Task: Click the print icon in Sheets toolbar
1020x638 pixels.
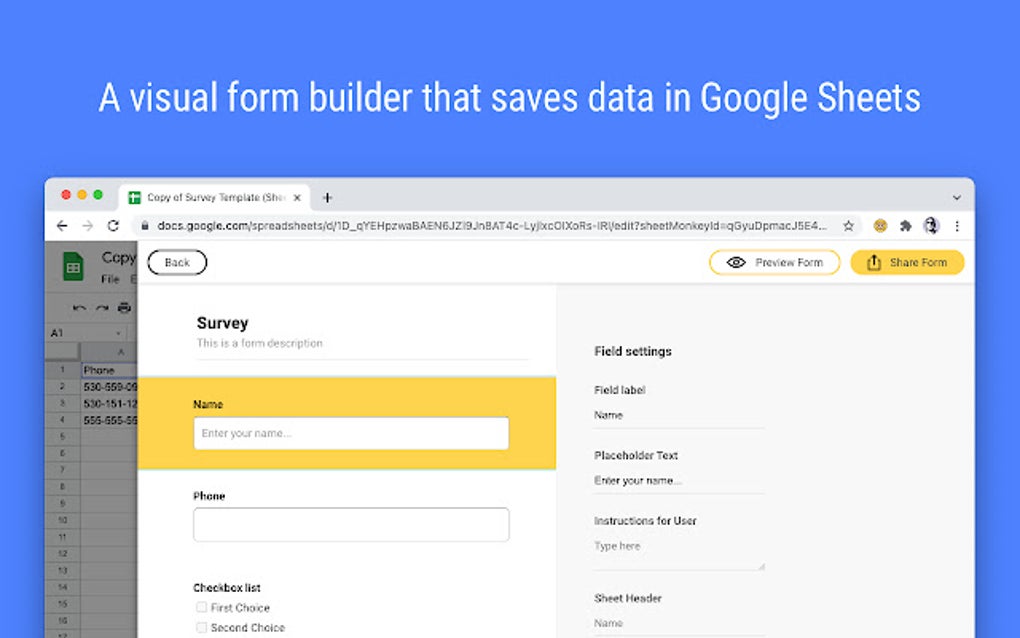Action: pos(124,308)
